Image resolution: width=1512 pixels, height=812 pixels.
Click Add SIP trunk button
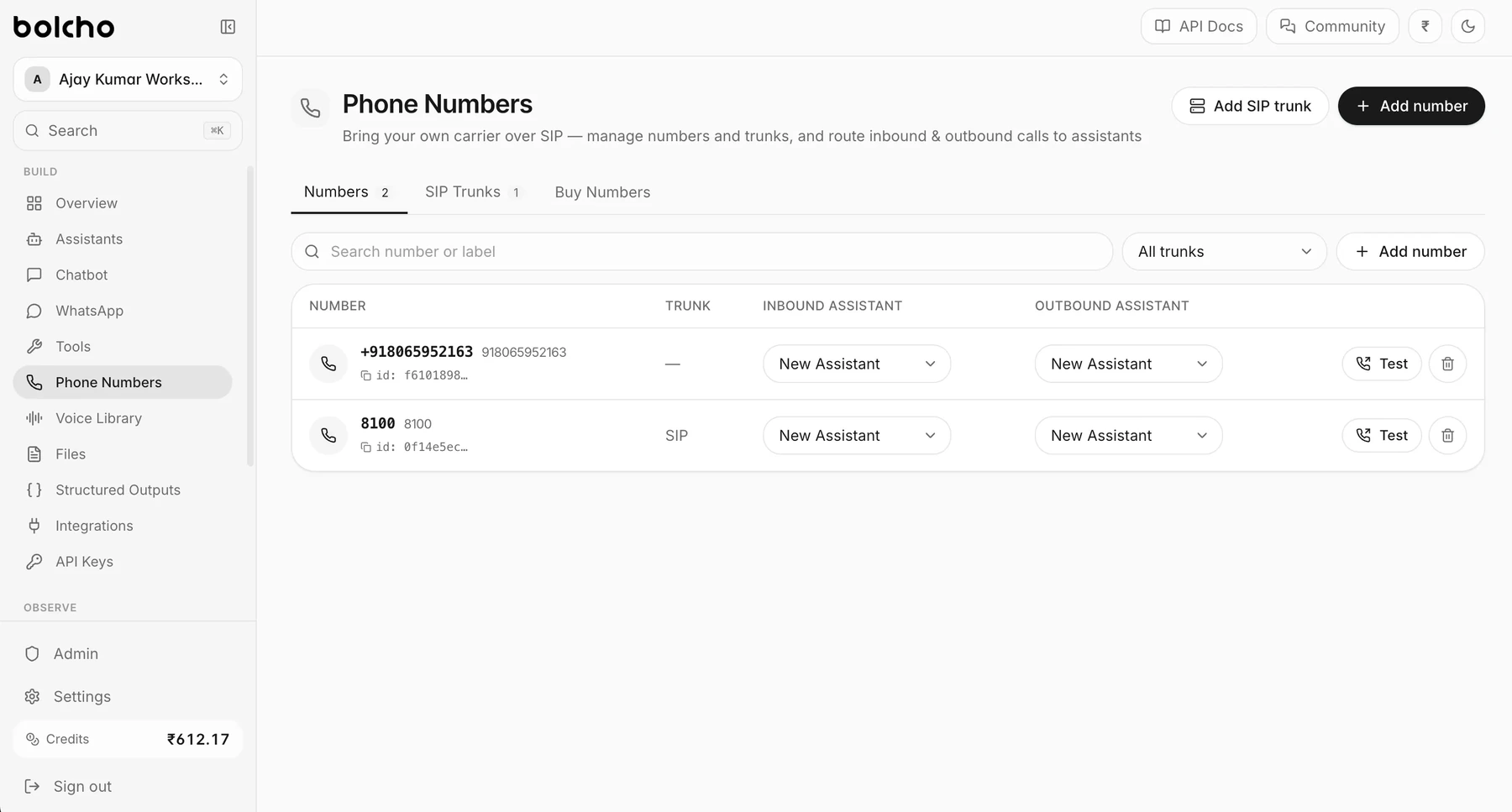tap(1250, 106)
